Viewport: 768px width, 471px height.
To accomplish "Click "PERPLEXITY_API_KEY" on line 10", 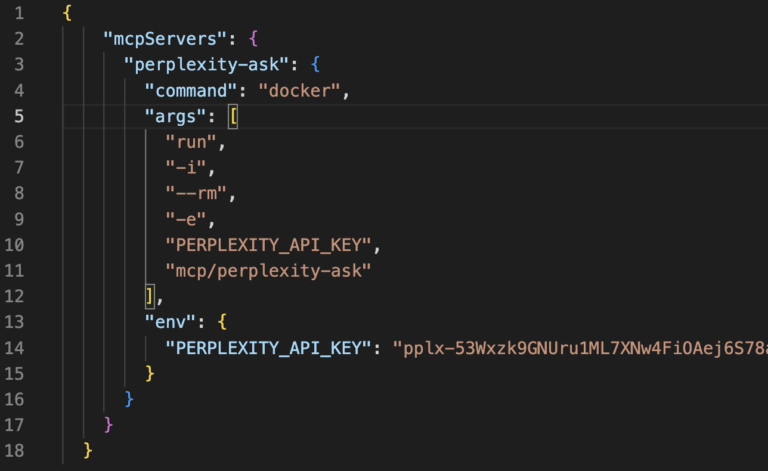I will [x=271, y=245].
